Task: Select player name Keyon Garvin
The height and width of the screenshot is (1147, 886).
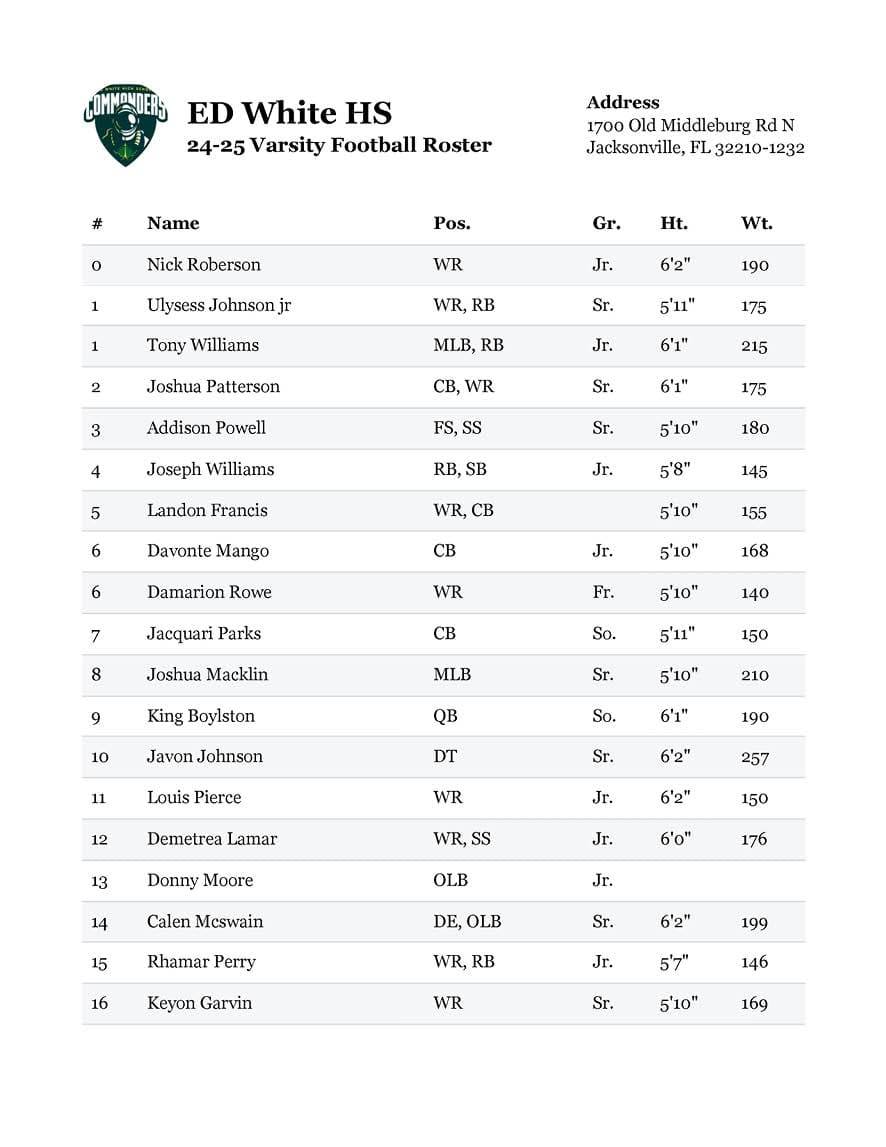Action: (x=199, y=1003)
